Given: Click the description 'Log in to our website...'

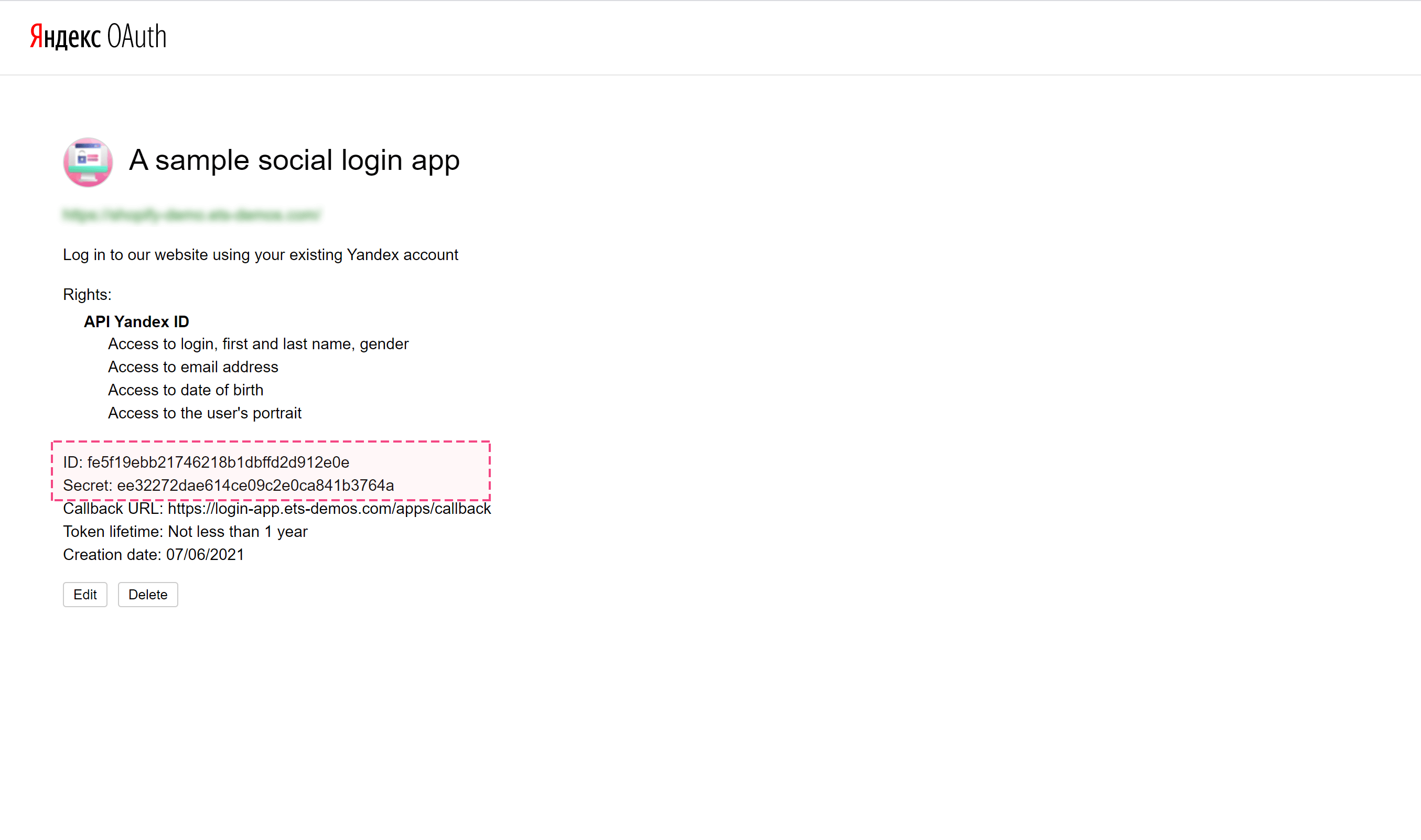Looking at the screenshot, I should 260,255.
